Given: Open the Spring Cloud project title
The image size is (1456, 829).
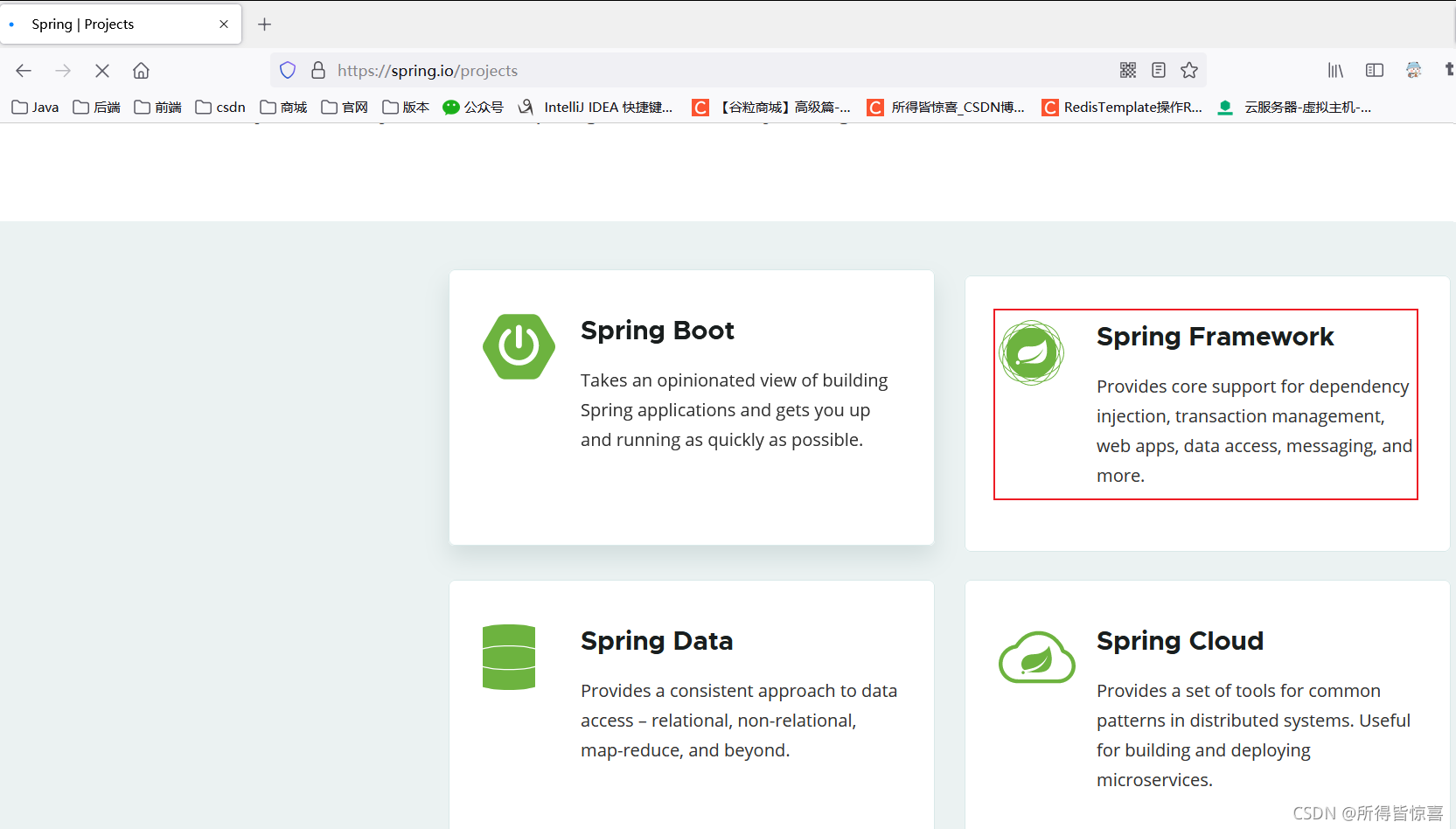Looking at the screenshot, I should click(x=1181, y=641).
